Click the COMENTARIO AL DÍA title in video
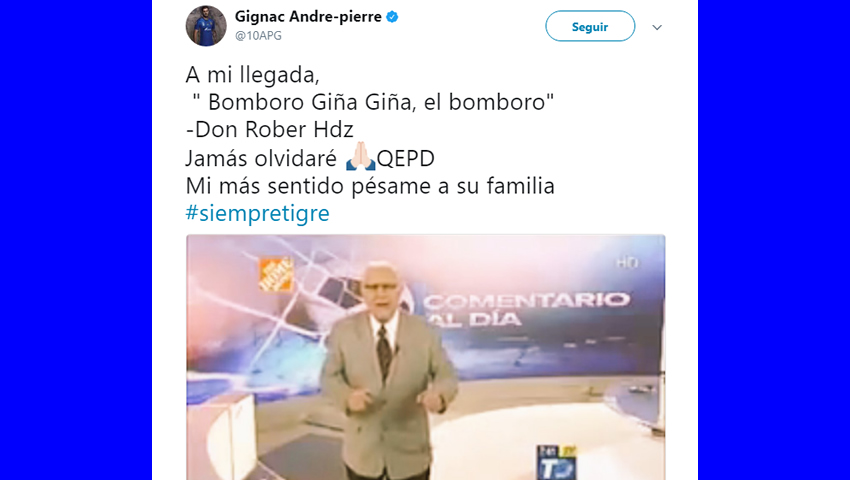This screenshot has height=480, width=850. coord(525,310)
